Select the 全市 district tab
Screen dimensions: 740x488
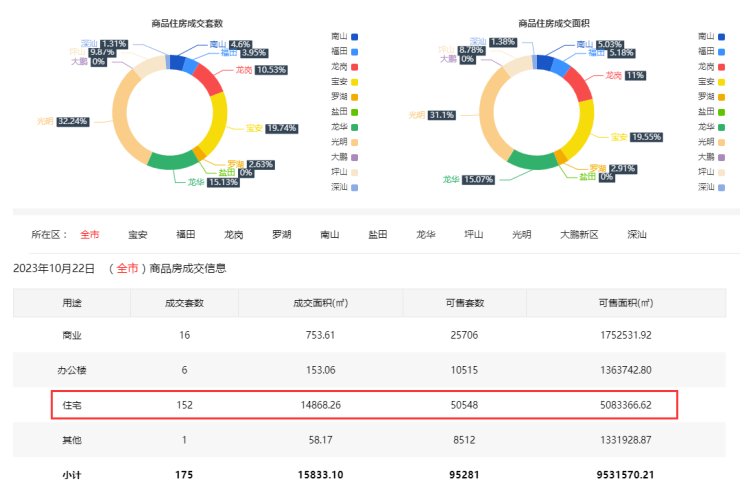point(89,234)
